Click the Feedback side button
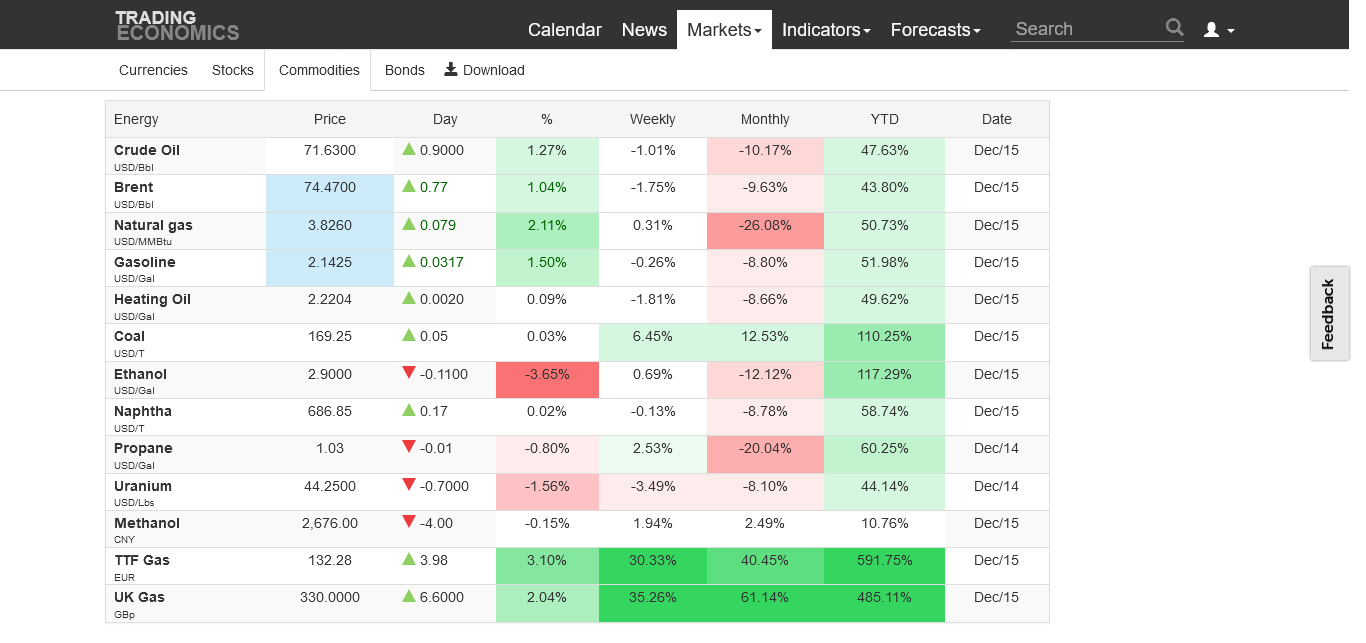The image size is (1366, 643). click(1328, 314)
